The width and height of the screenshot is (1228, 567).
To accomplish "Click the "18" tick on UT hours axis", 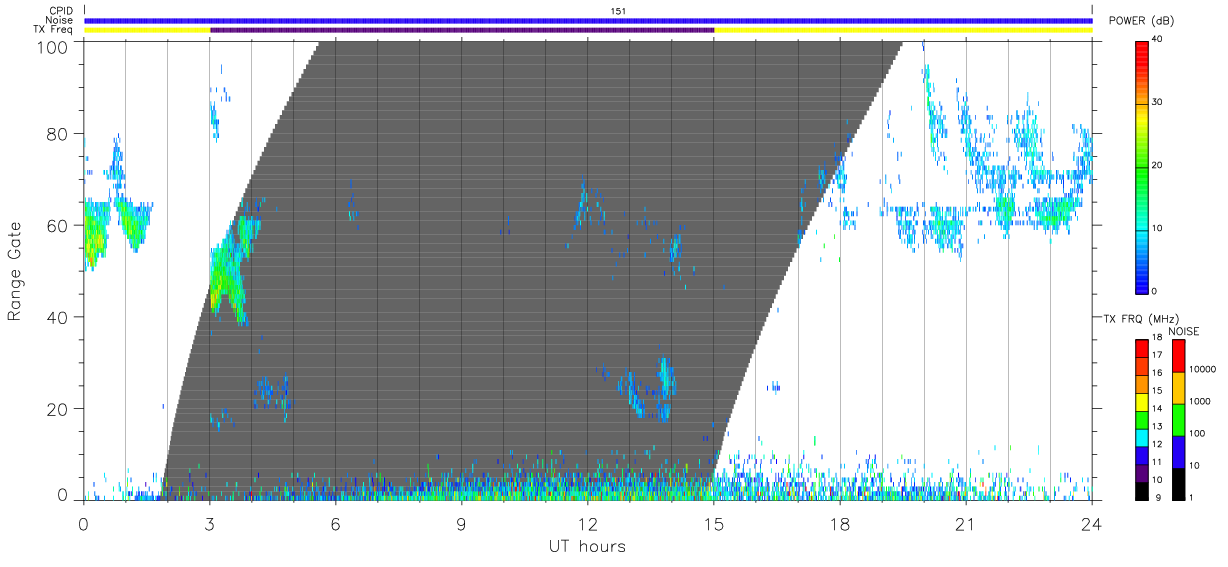I will [840, 523].
